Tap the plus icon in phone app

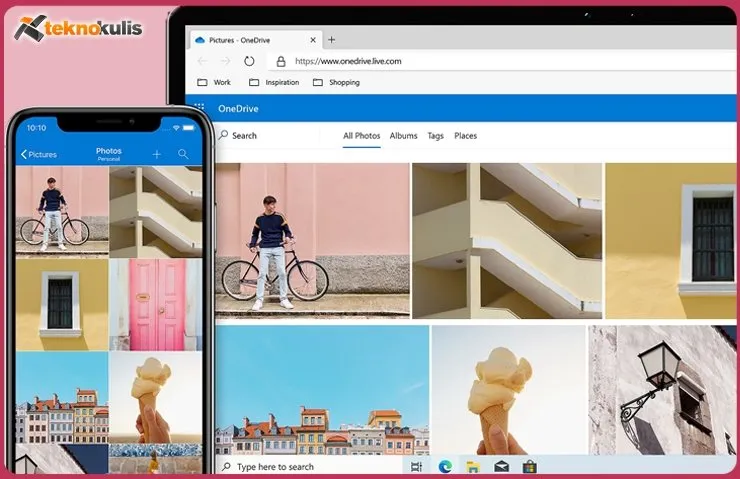(157, 154)
